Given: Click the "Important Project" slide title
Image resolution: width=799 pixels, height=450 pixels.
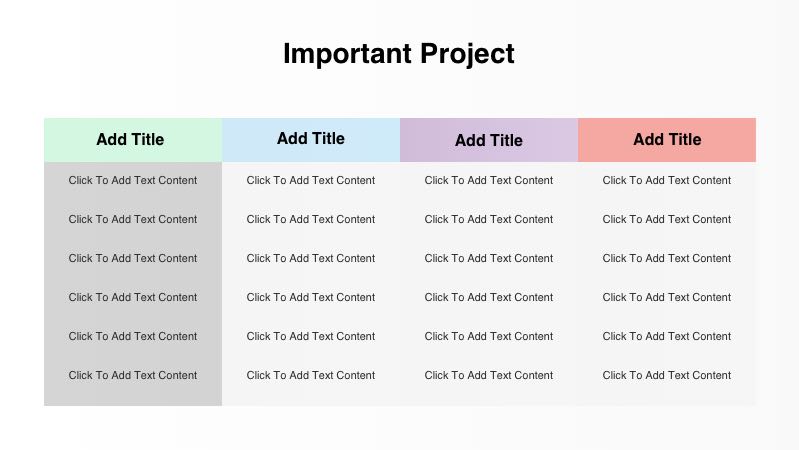Looking at the screenshot, I should pyautogui.click(x=398, y=54).
